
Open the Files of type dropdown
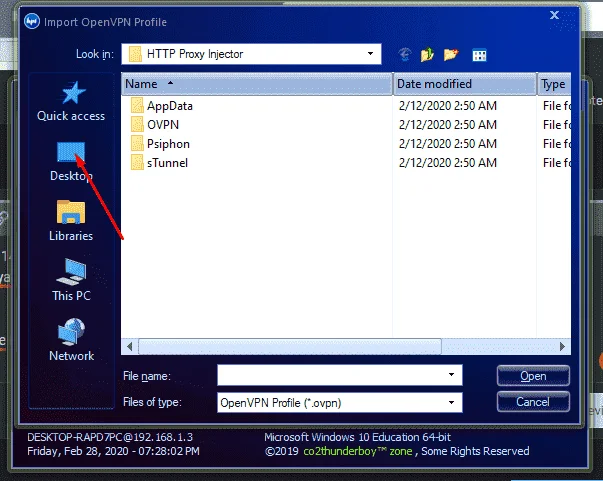coord(451,403)
